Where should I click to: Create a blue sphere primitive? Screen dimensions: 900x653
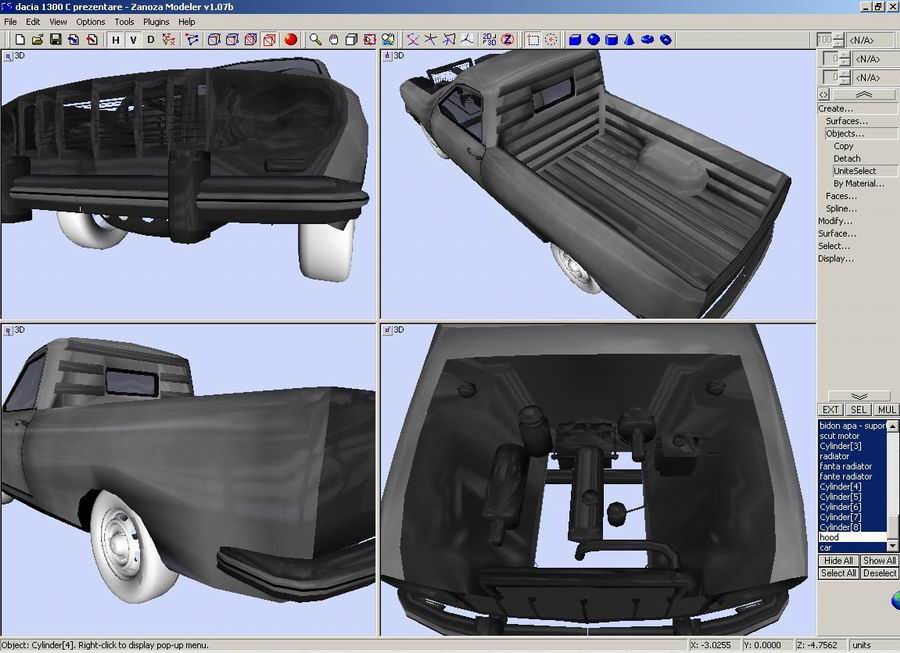pos(593,40)
